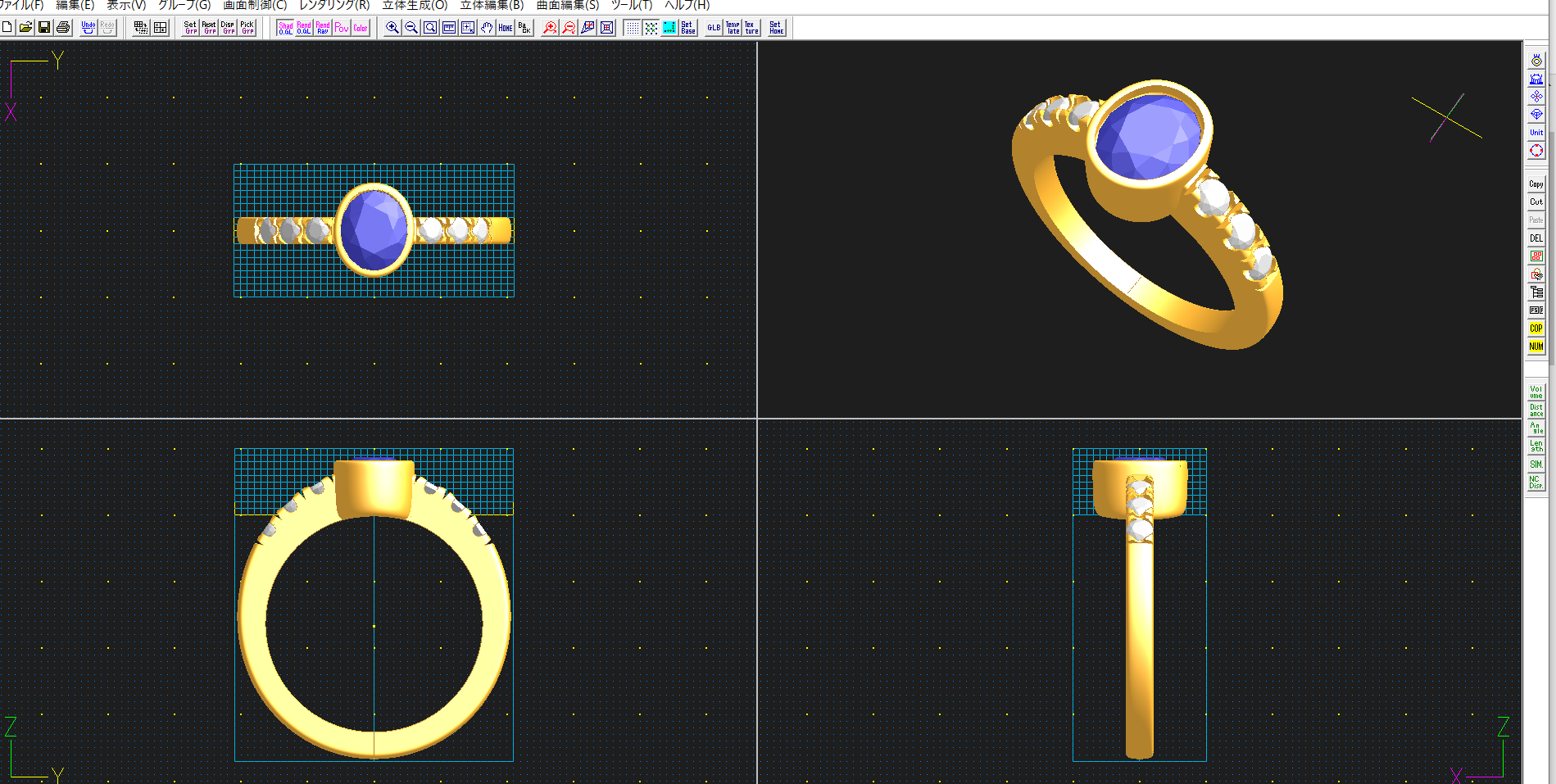1556x784 pixels.
Task: Toggle the yellow NUM button
Action: (x=1536, y=347)
